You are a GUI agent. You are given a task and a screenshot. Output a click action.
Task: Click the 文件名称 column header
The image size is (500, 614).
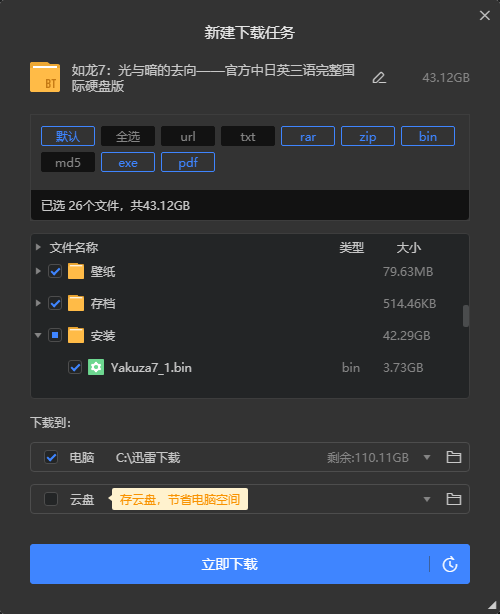tap(74, 247)
